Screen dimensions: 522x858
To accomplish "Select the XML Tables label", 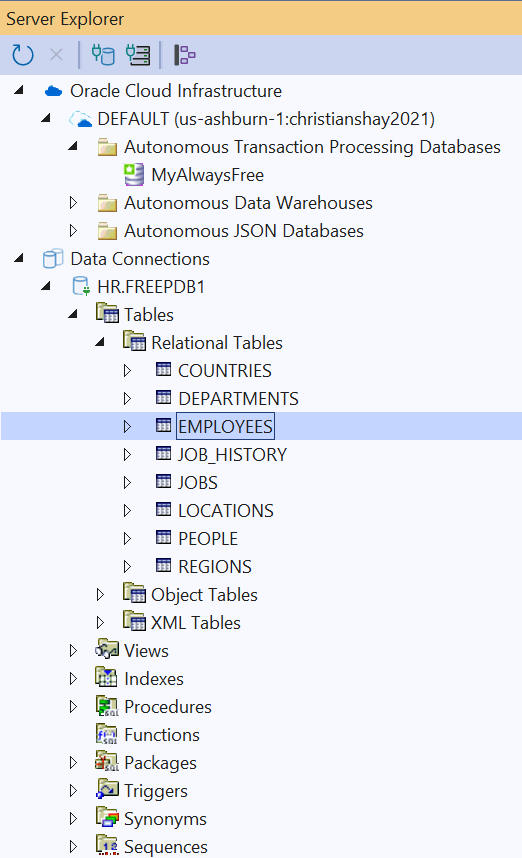I will tap(196, 623).
